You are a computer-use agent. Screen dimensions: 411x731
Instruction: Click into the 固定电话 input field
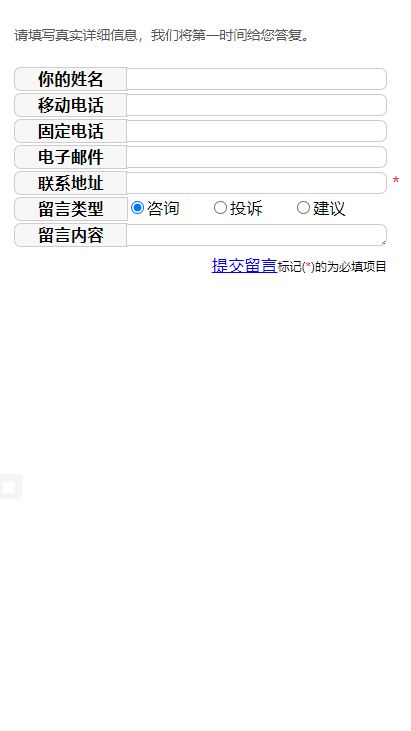pyautogui.click(x=256, y=131)
